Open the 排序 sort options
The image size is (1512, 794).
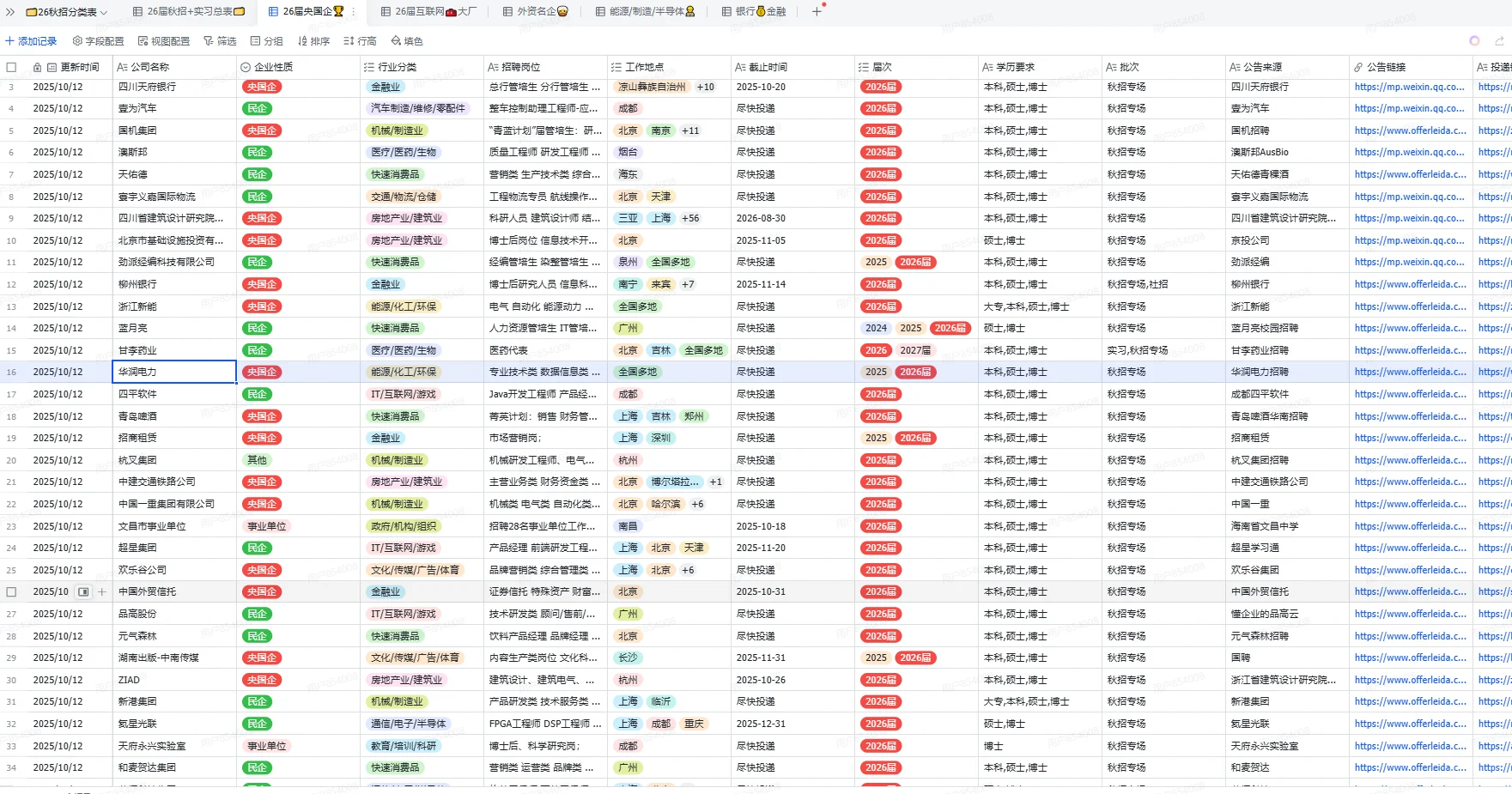tap(313, 41)
